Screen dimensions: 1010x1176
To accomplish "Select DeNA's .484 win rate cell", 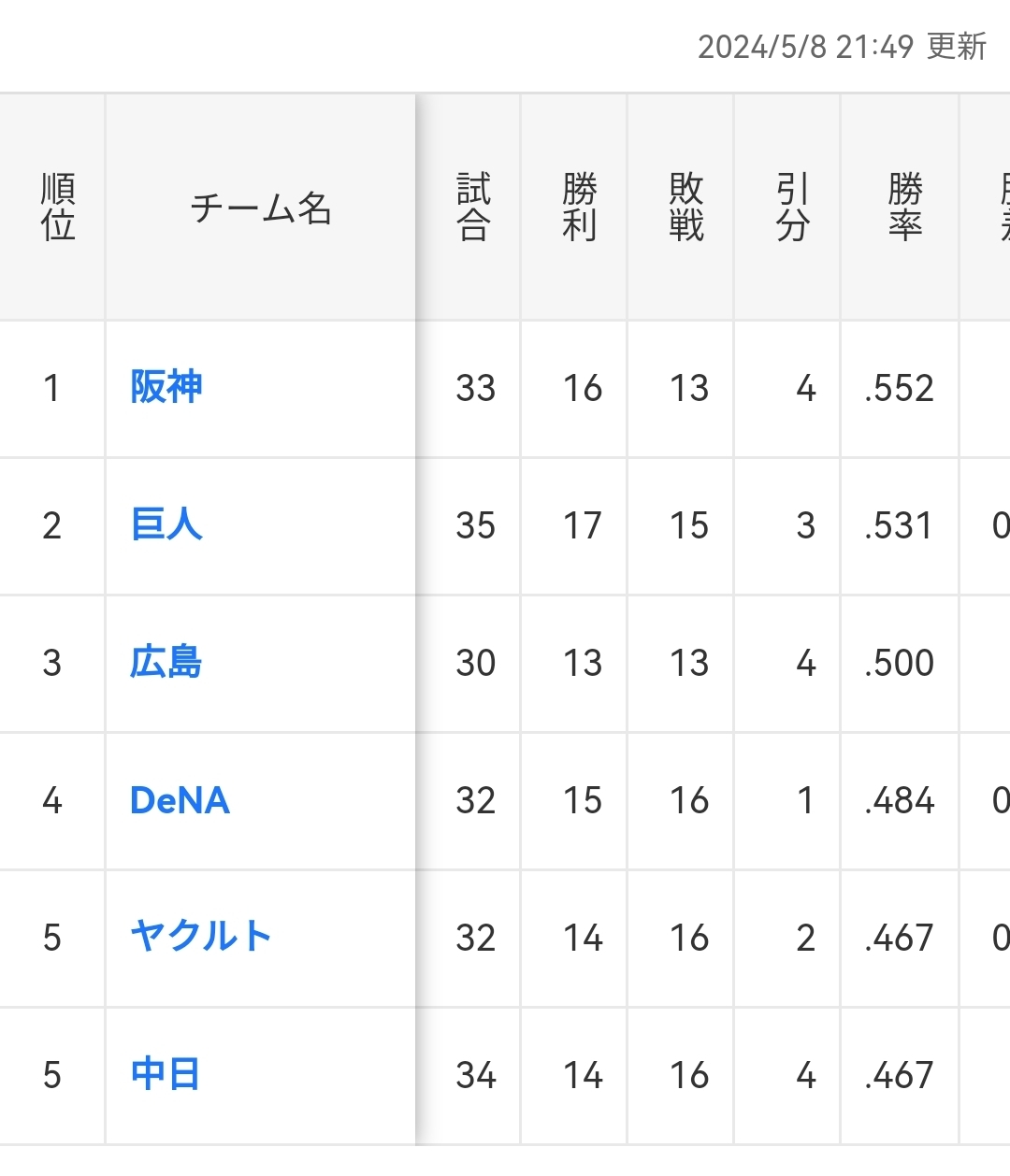I will coord(900,801).
